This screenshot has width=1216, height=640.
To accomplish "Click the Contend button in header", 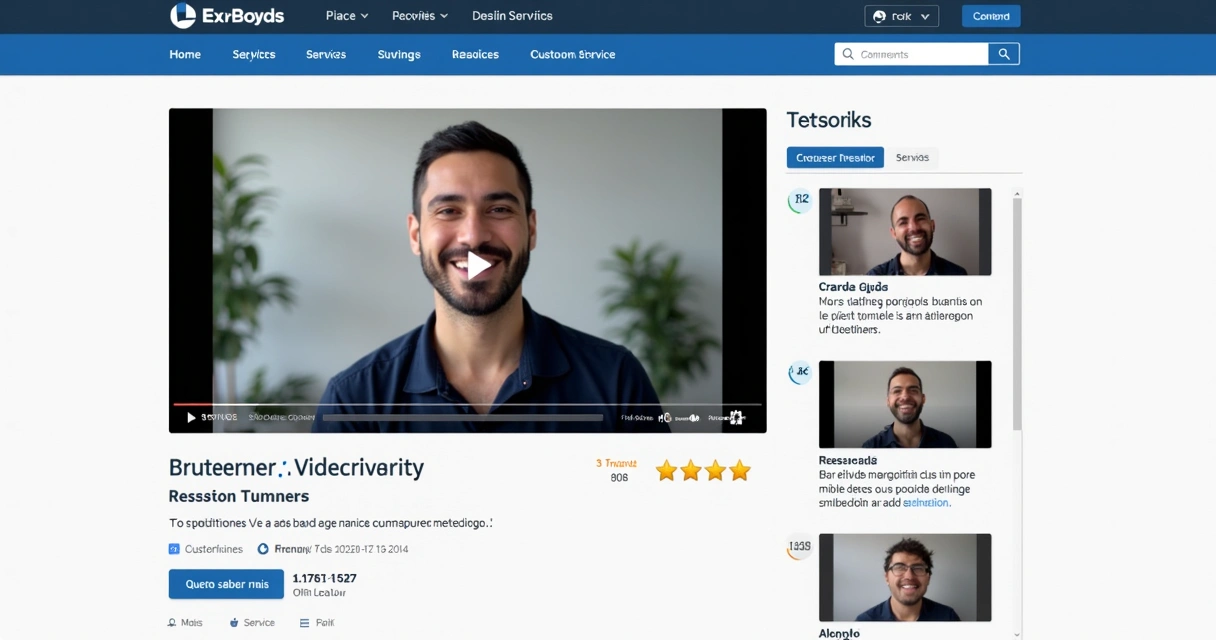I will coord(991,16).
